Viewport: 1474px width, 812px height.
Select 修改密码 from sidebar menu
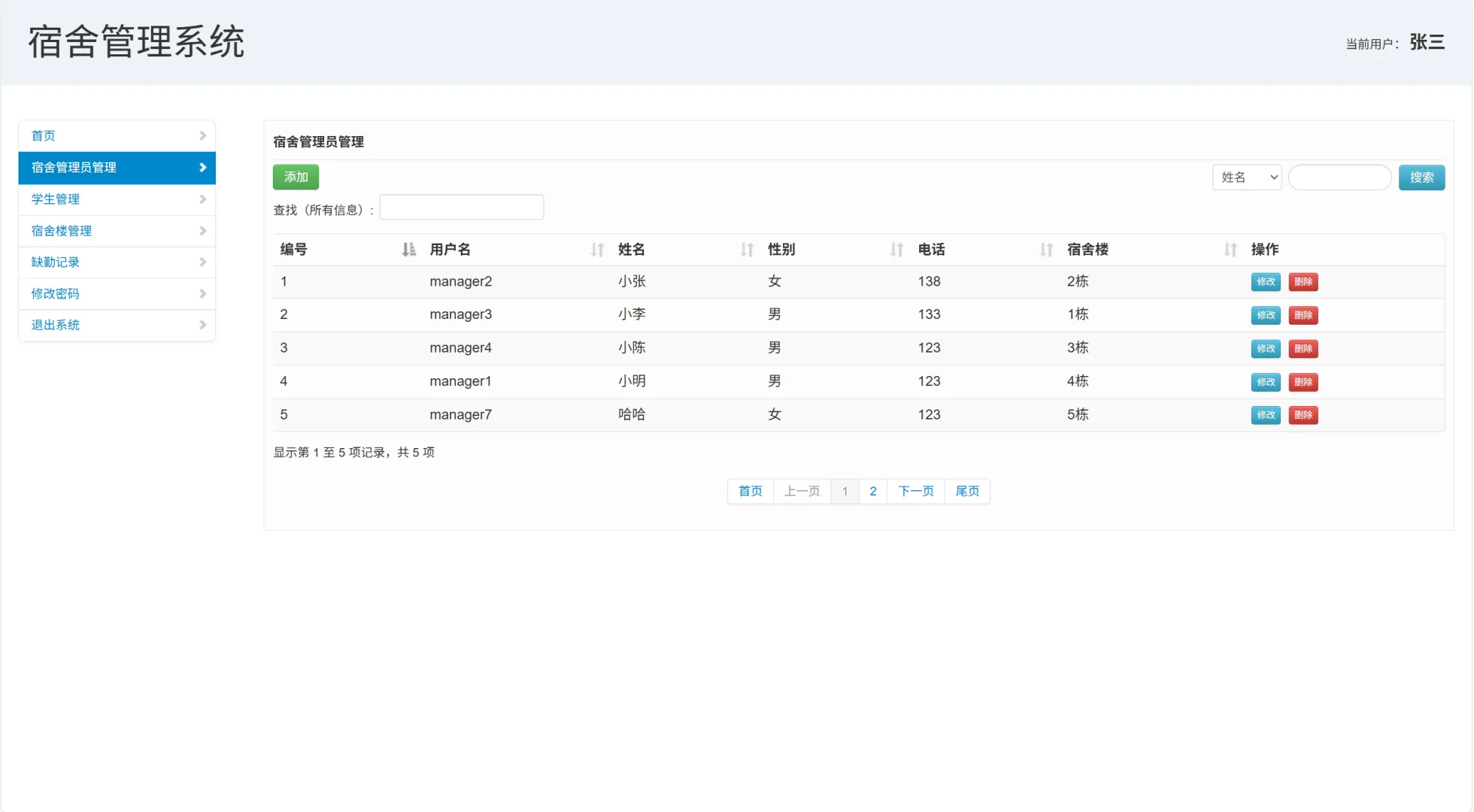tap(56, 294)
